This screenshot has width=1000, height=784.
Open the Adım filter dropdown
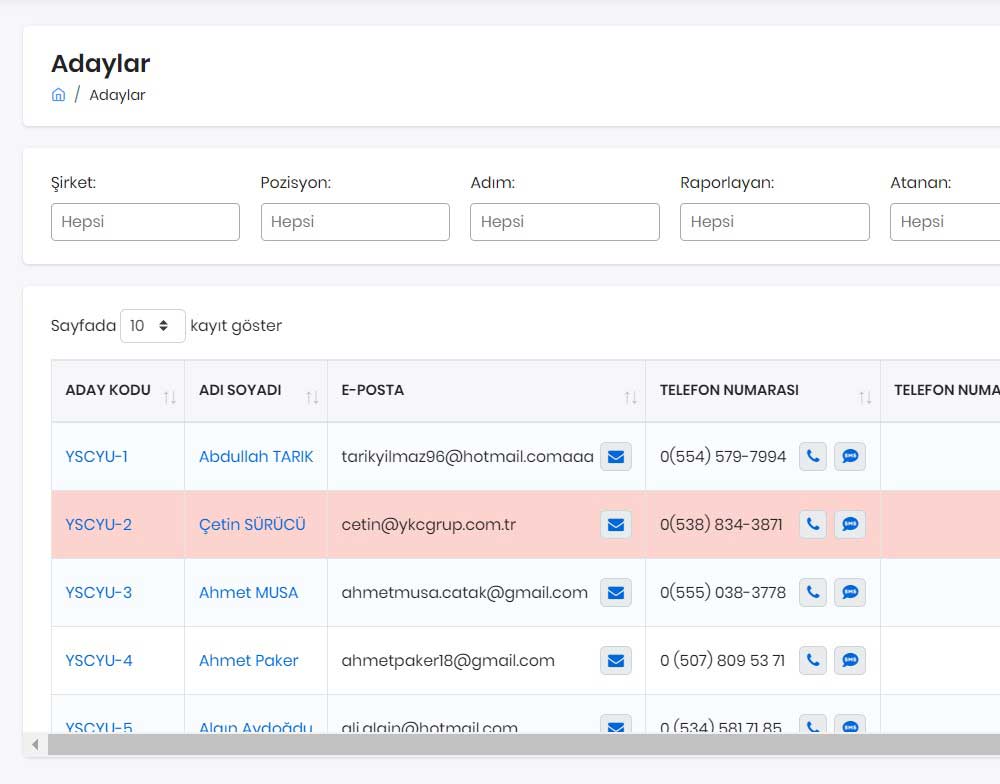point(565,222)
